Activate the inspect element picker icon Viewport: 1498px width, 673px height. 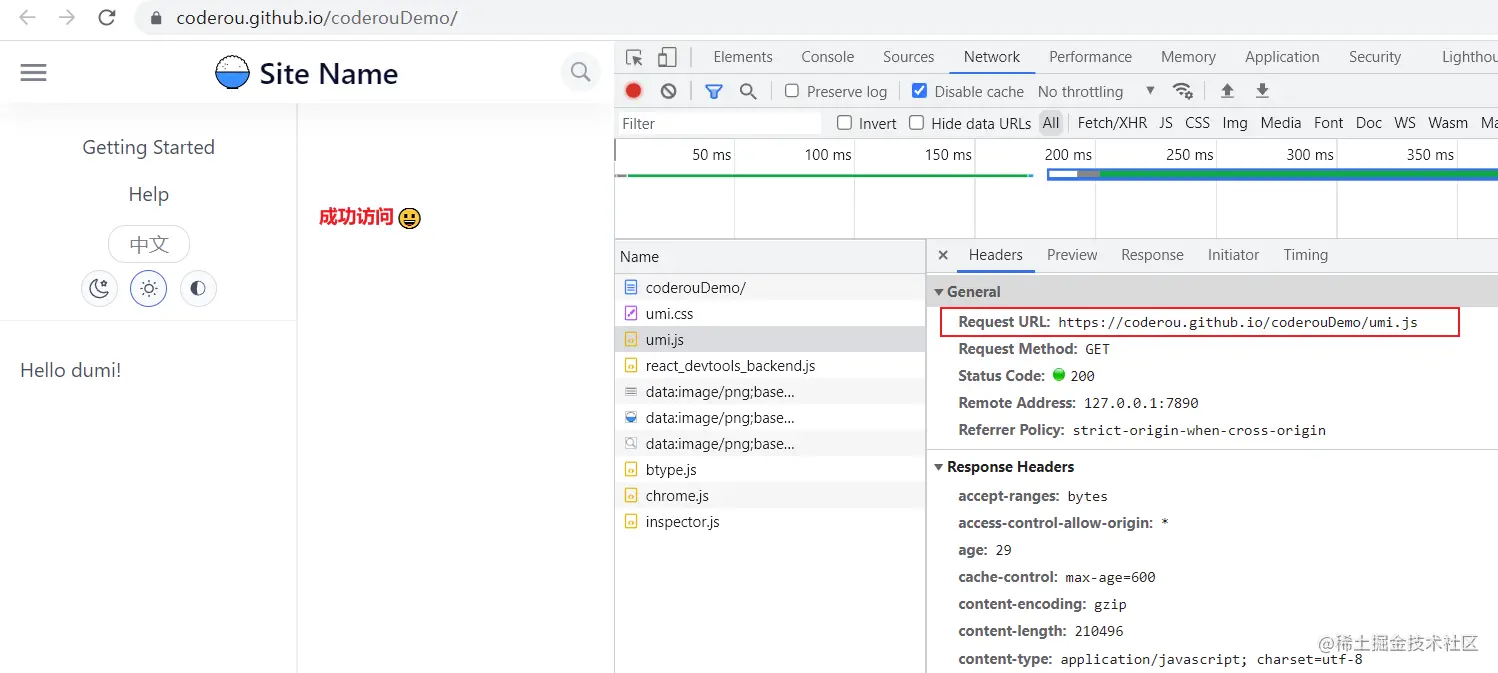coord(634,57)
